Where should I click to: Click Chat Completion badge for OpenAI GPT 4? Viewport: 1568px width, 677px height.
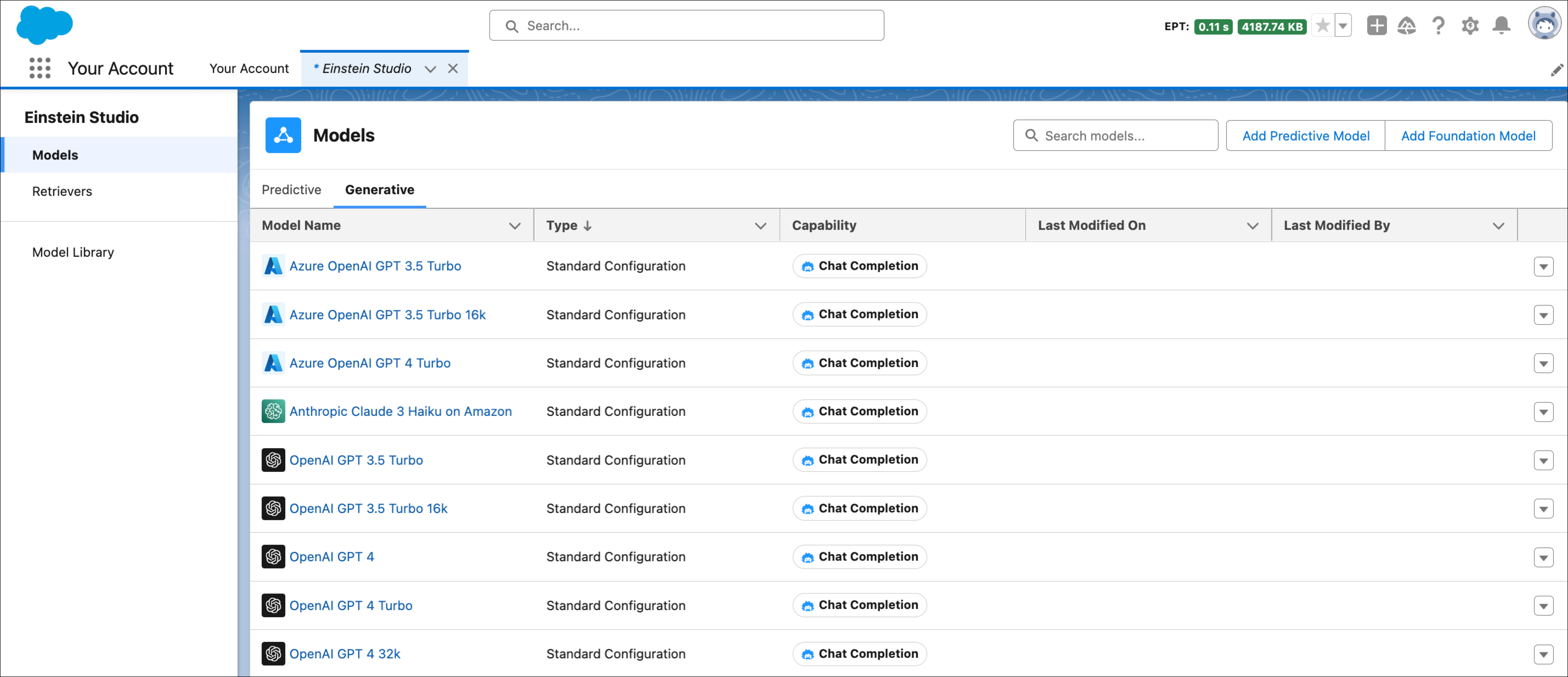[860, 557]
